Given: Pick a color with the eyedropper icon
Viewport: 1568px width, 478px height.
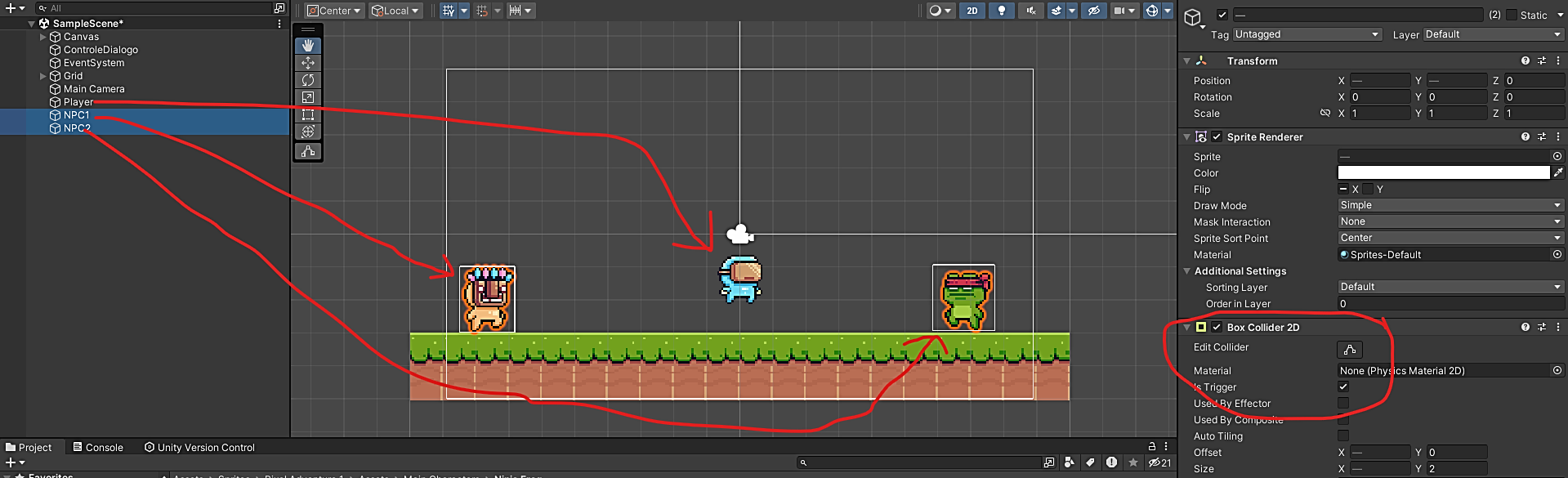Looking at the screenshot, I should (x=1558, y=172).
